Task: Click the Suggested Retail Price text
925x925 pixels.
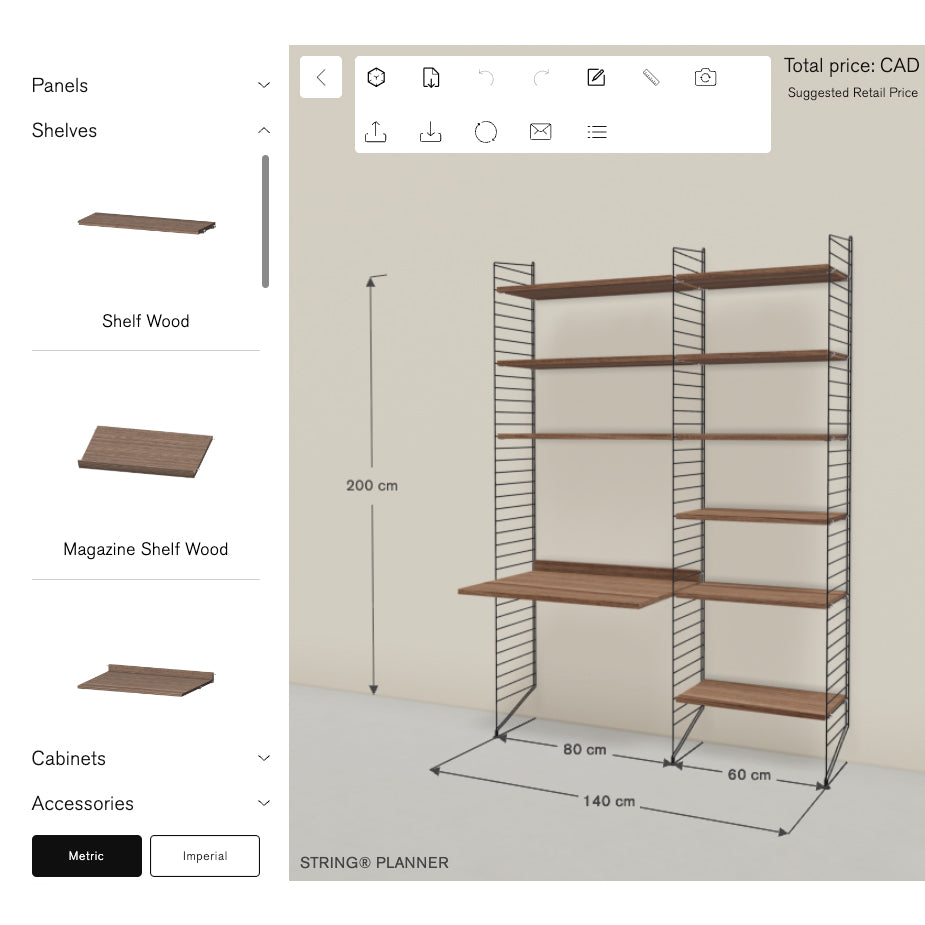Action: [852, 93]
